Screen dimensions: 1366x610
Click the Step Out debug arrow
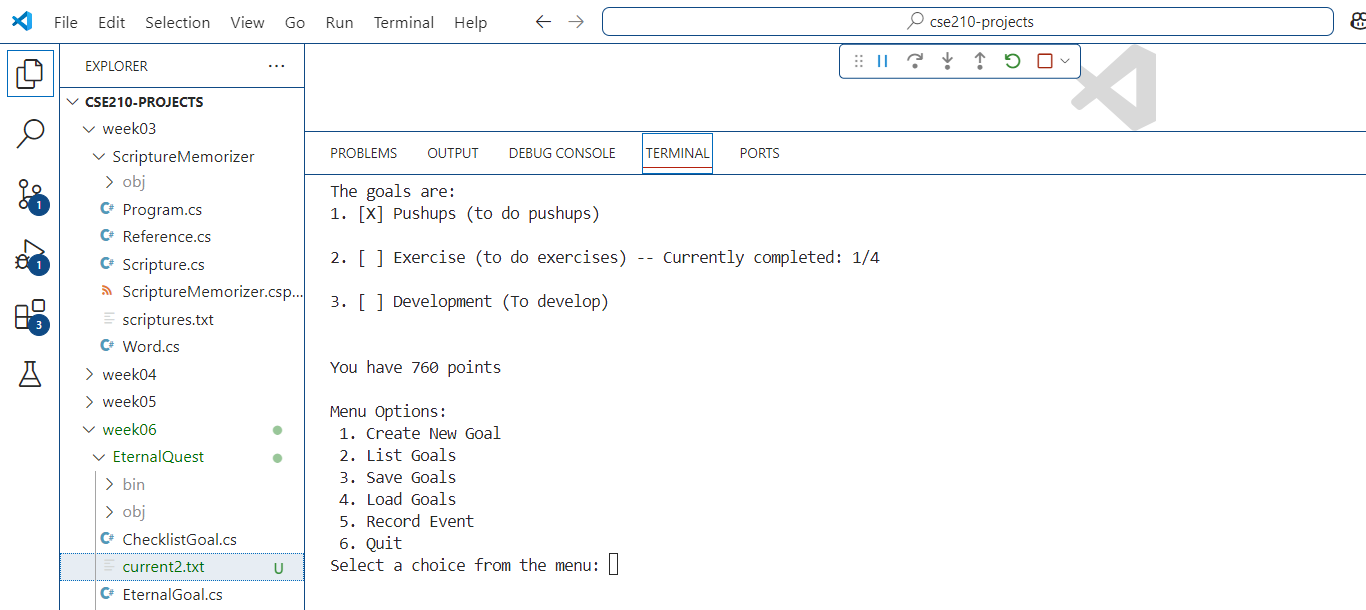coord(980,61)
